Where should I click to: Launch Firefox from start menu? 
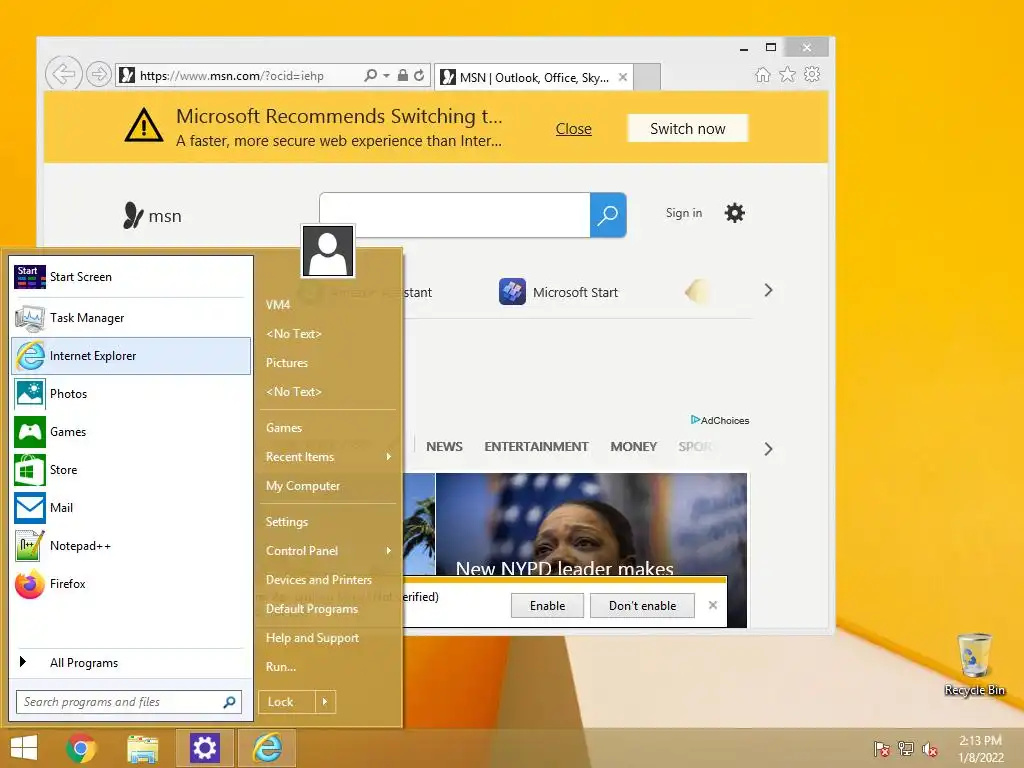tap(131, 584)
